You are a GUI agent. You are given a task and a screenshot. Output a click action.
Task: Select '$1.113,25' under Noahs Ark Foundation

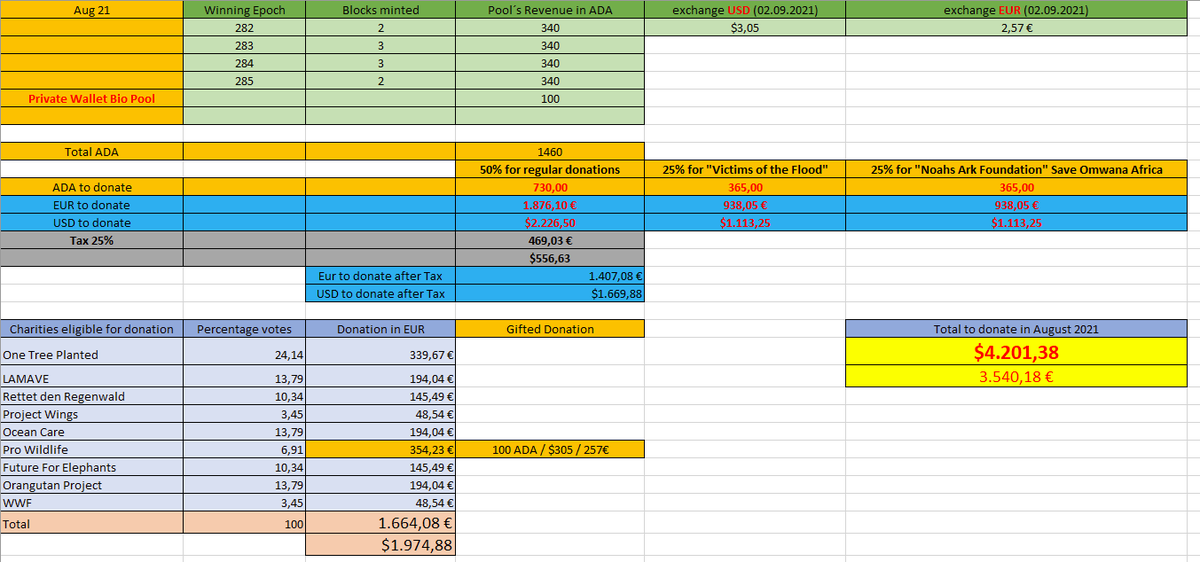coord(1017,222)
